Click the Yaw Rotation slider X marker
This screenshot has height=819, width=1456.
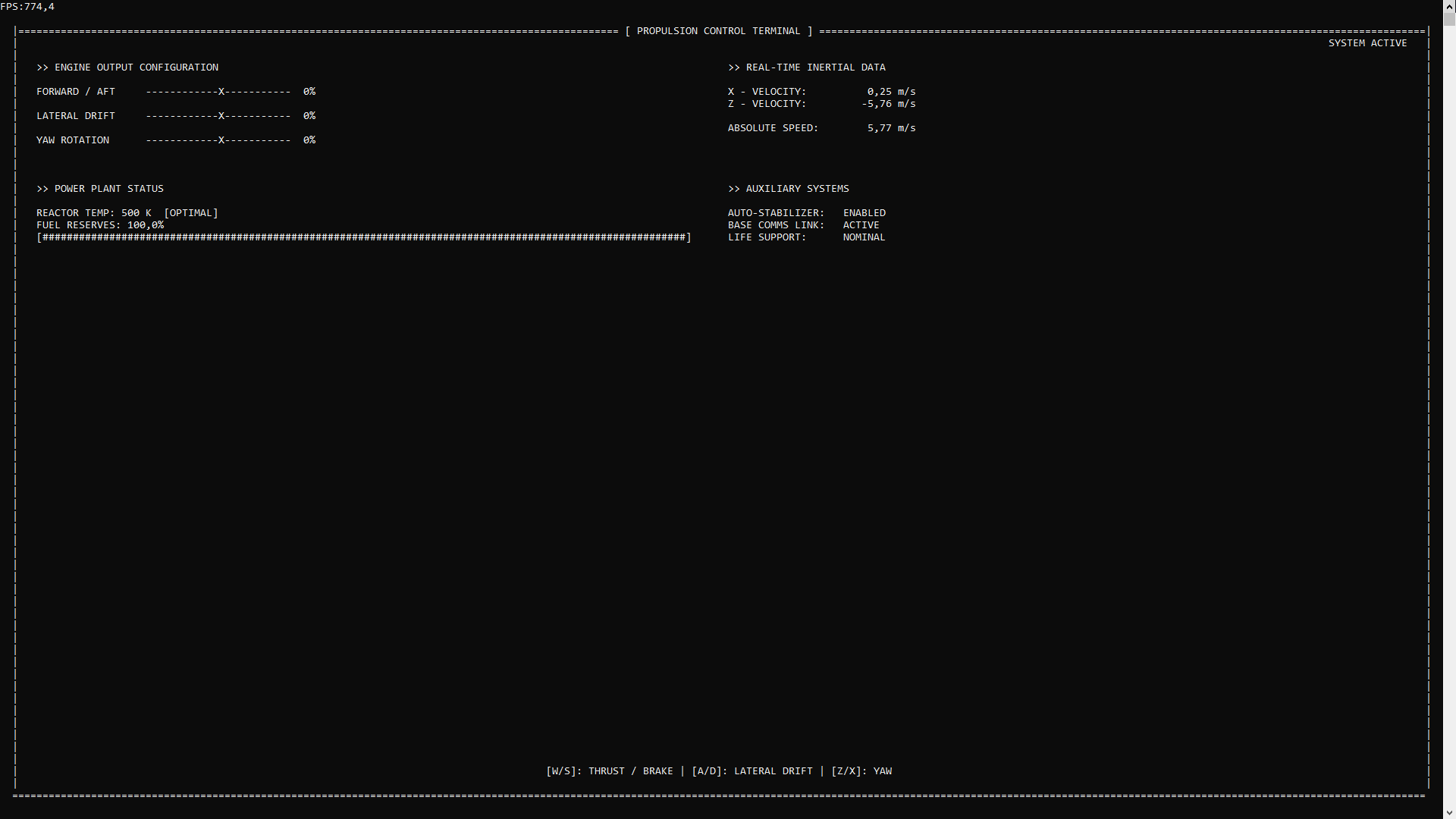click(221, 140)
